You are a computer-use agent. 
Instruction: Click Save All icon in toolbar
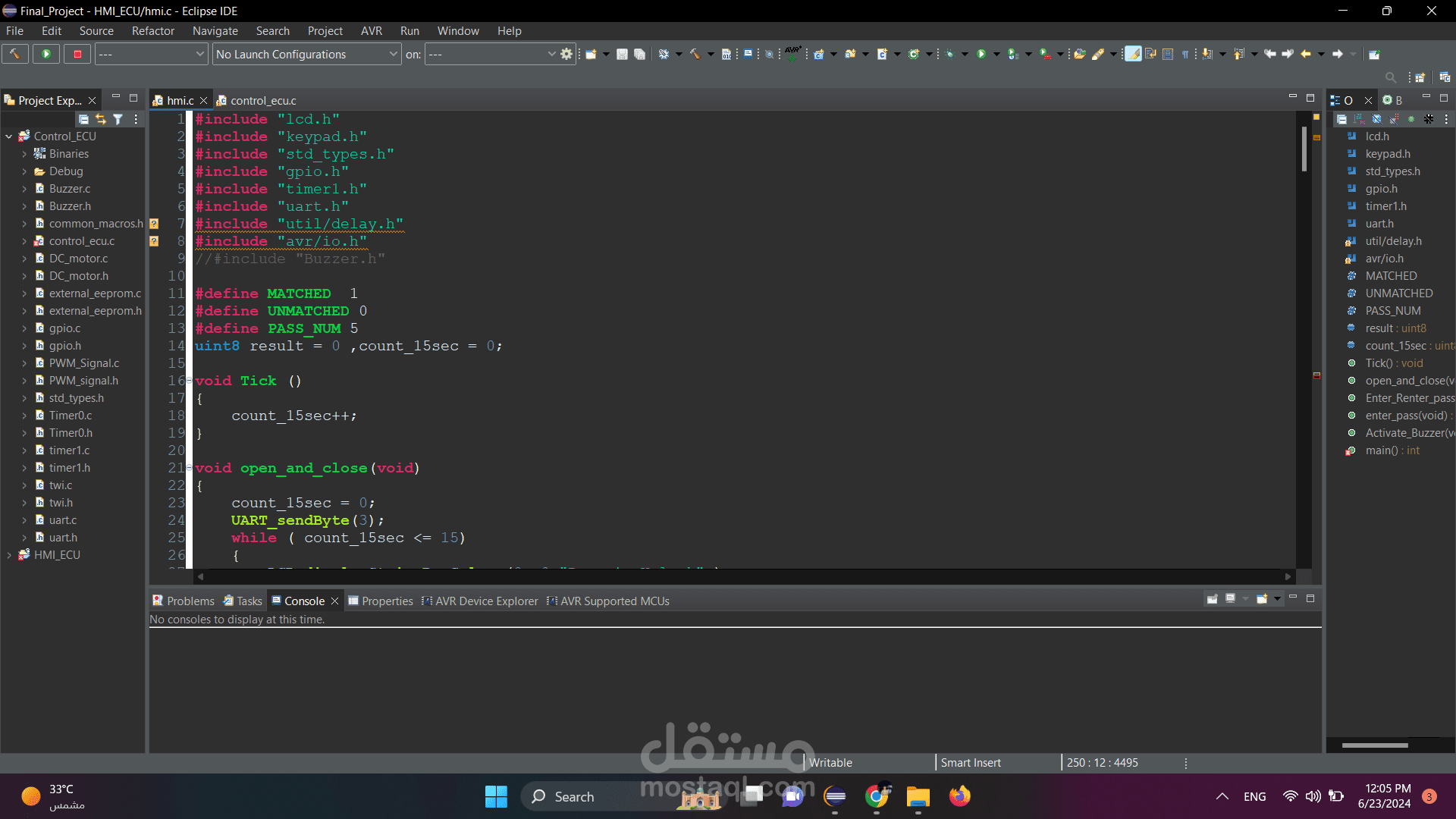[x=639, y=54]
